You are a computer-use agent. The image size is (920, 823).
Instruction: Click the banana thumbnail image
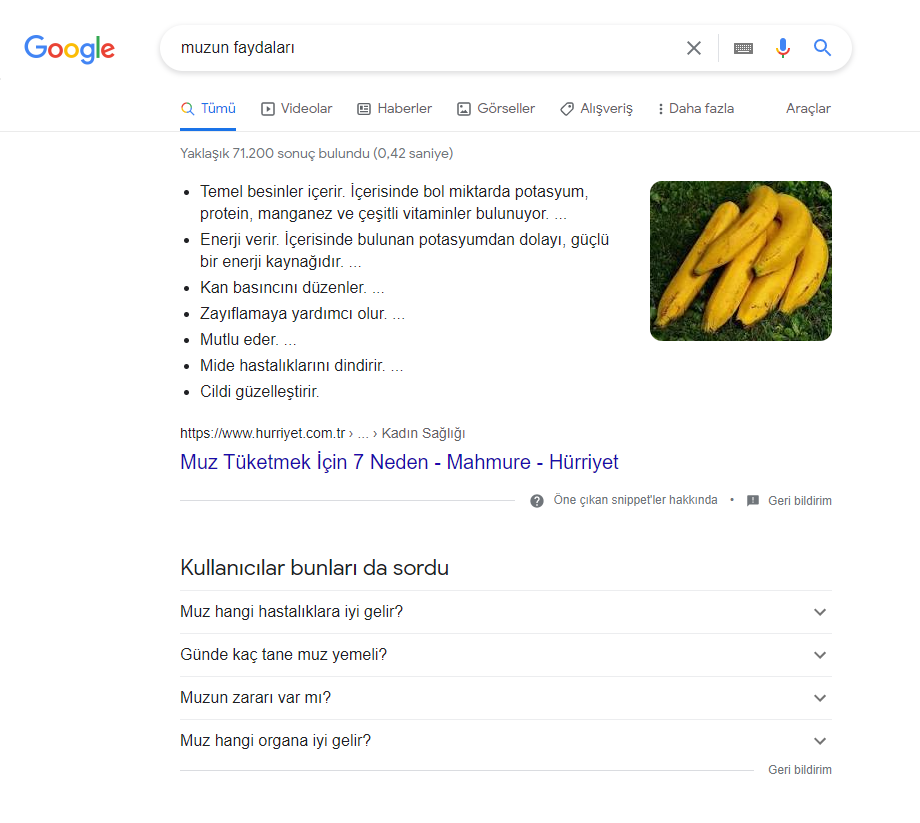(x=740, y=261)
